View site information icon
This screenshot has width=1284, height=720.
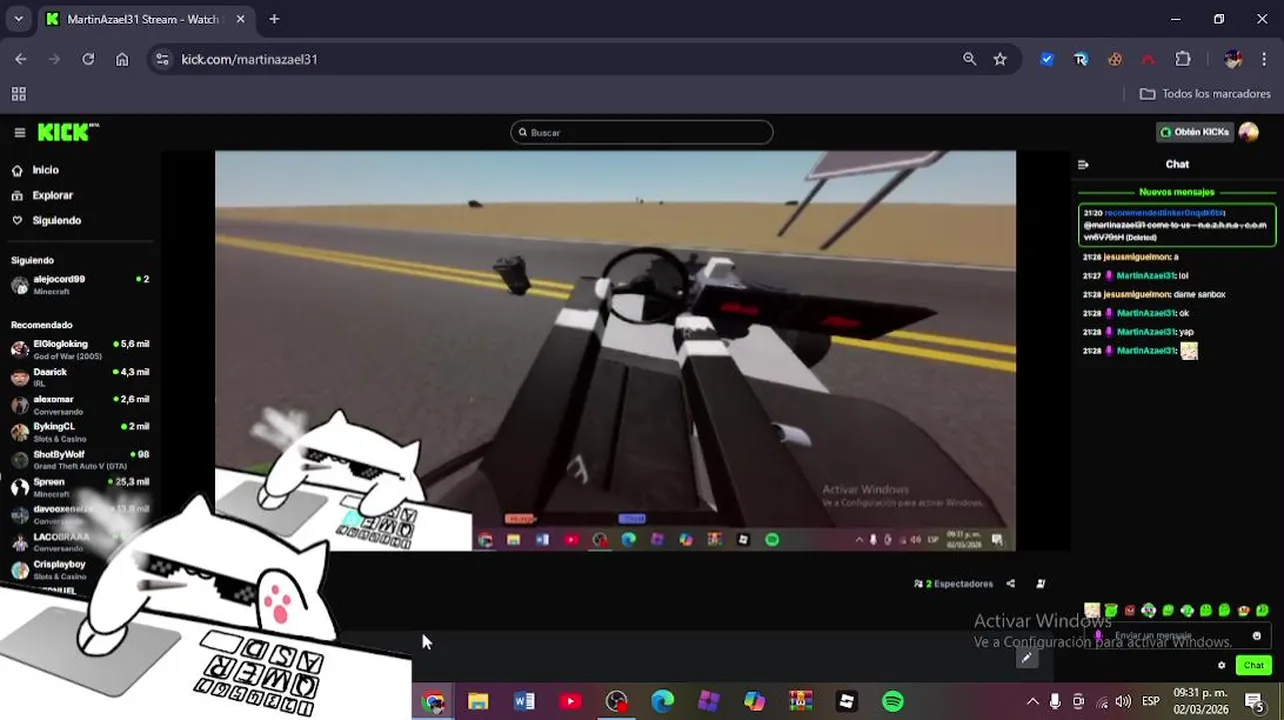(163, 59)
